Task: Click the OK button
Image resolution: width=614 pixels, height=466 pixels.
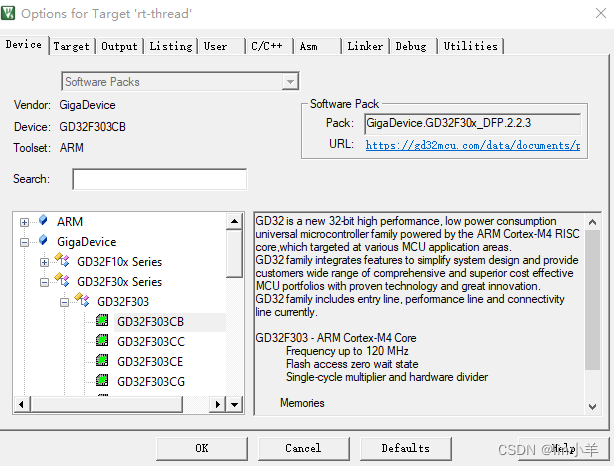Action: coord(202,448)
